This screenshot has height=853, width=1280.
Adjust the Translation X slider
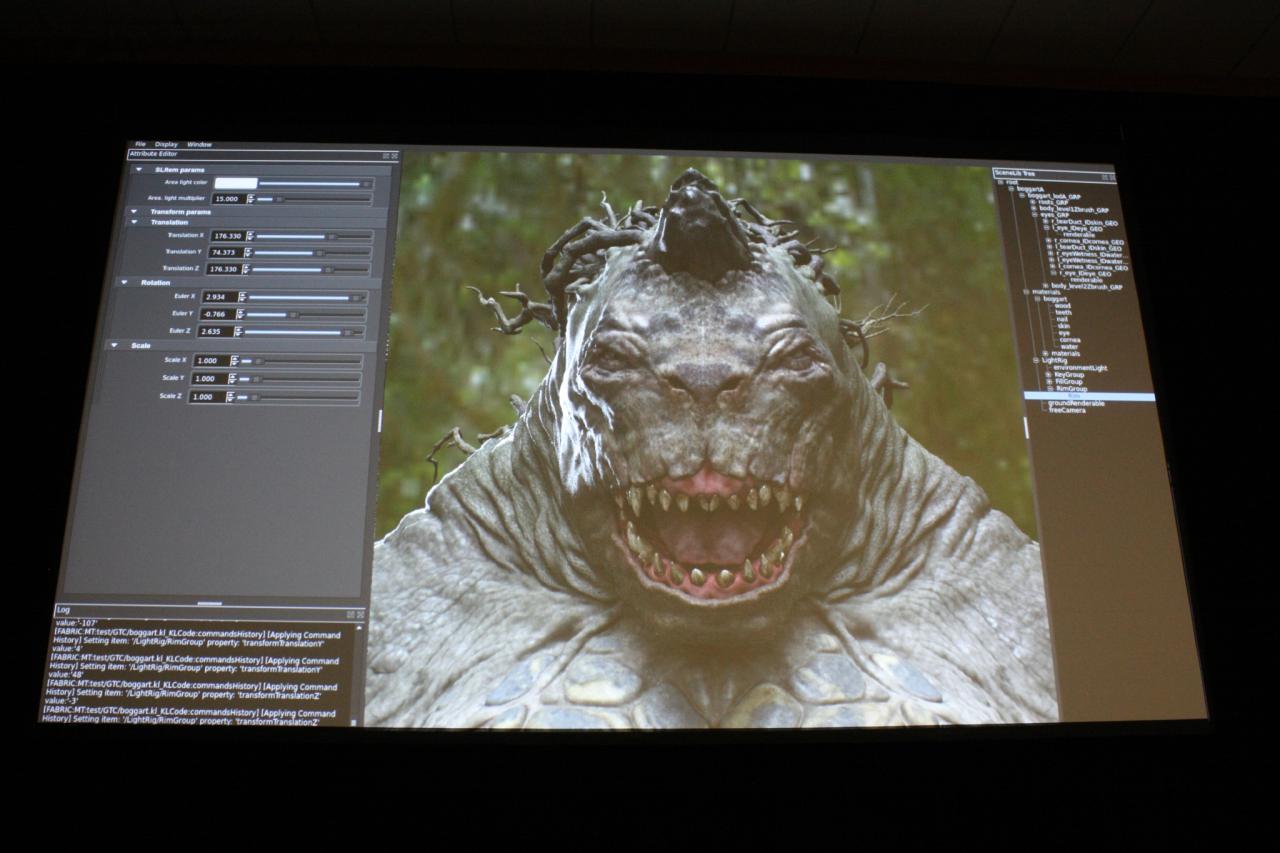click(314, 236)
